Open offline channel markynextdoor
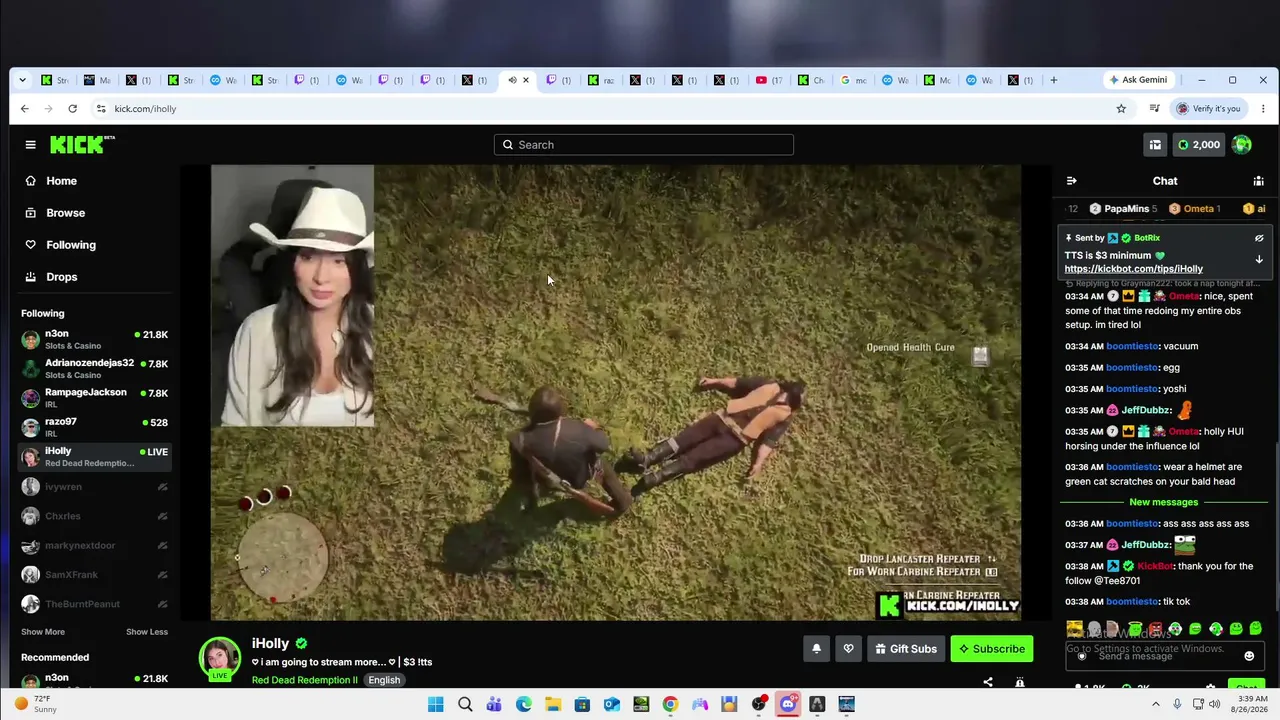This screenshot has width=1280, height=720. (95, 546)
